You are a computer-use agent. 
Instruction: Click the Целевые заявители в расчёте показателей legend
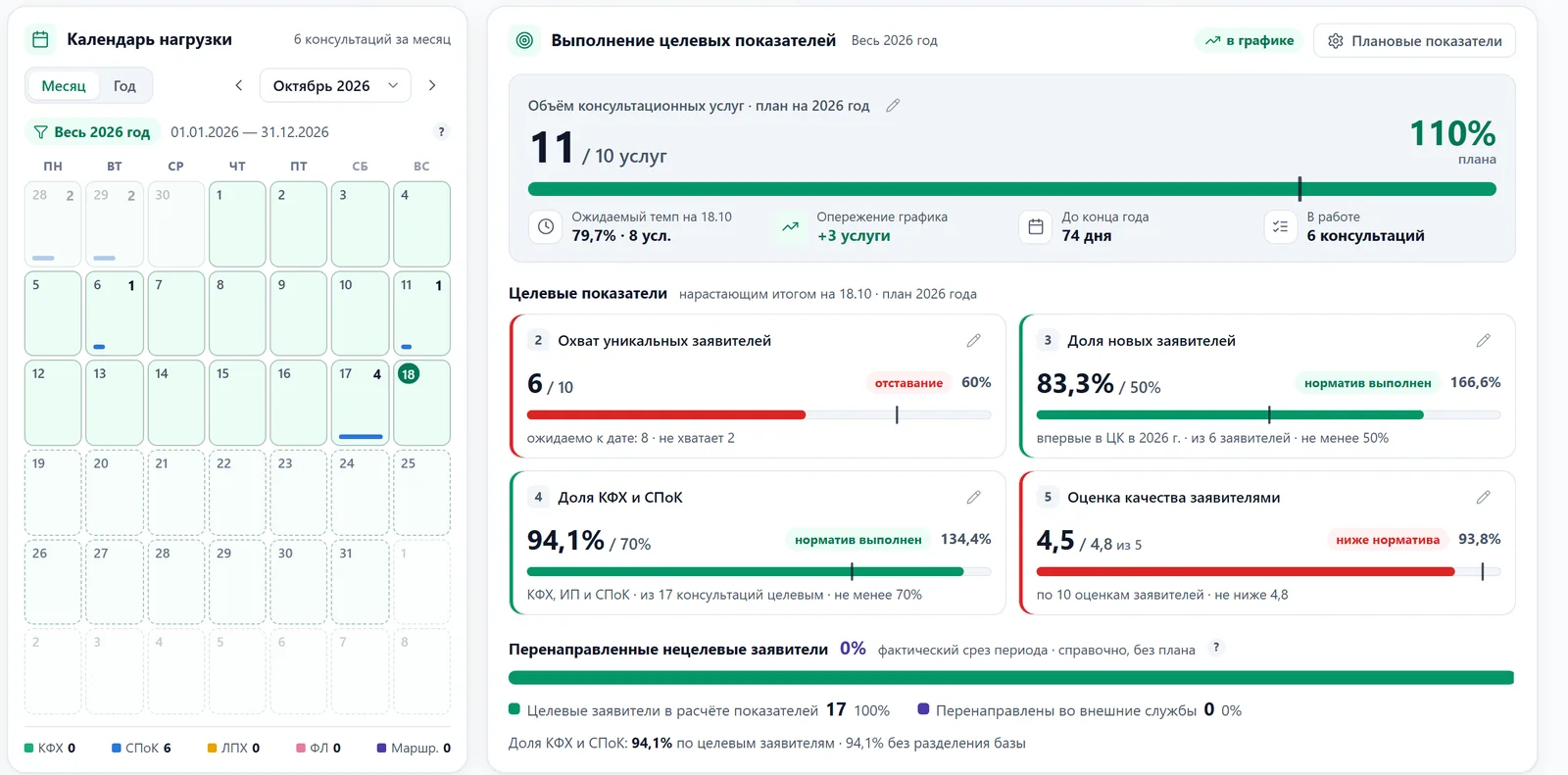tap(699, 710)
